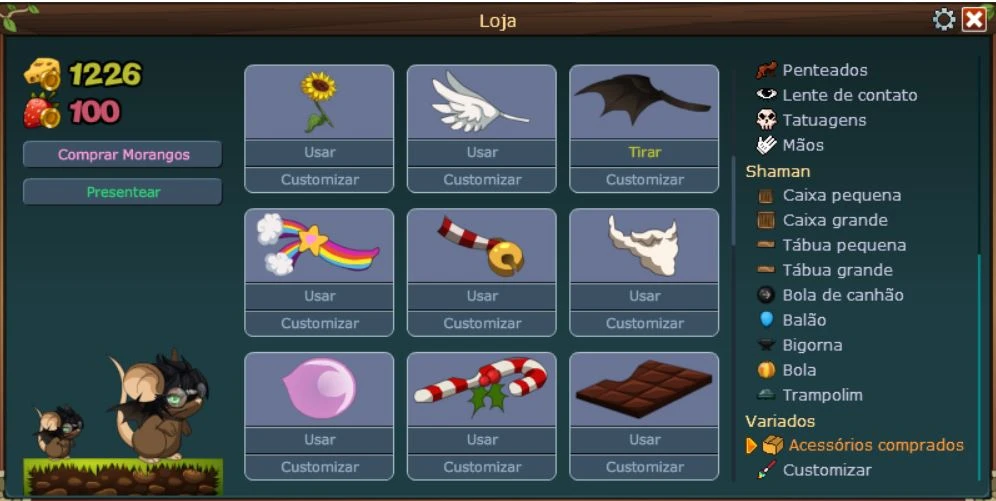
Task: Select the chocolate bar item icon
Action: coord(643,389)
